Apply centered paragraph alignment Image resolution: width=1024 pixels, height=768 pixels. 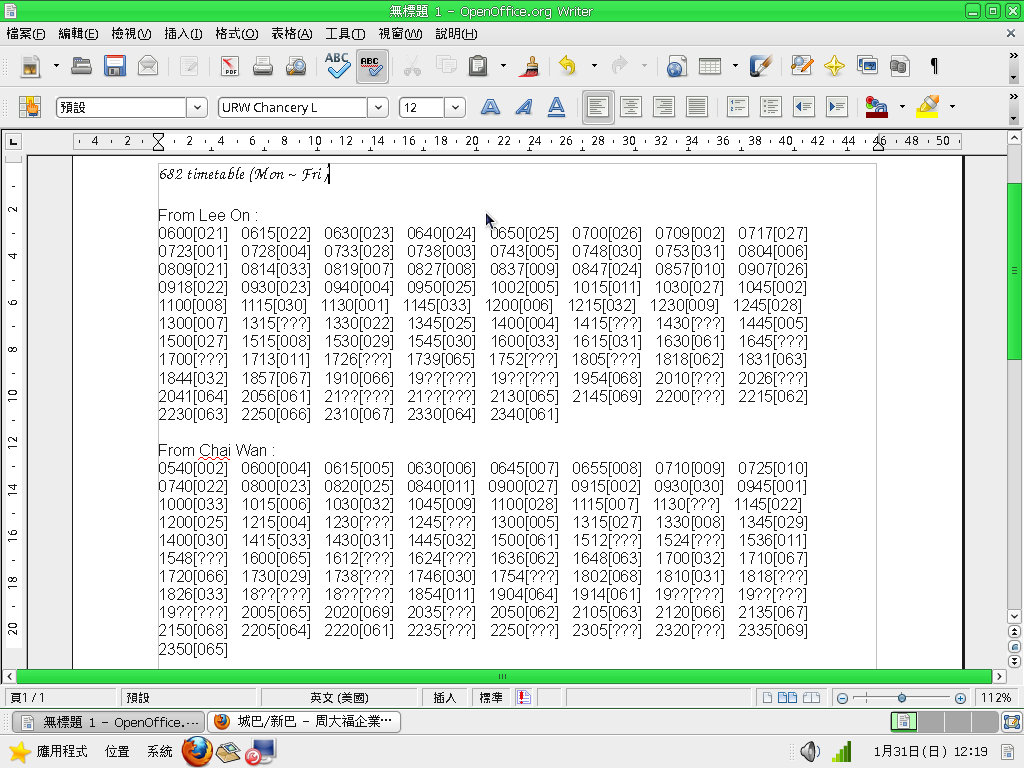click(630, 107)
